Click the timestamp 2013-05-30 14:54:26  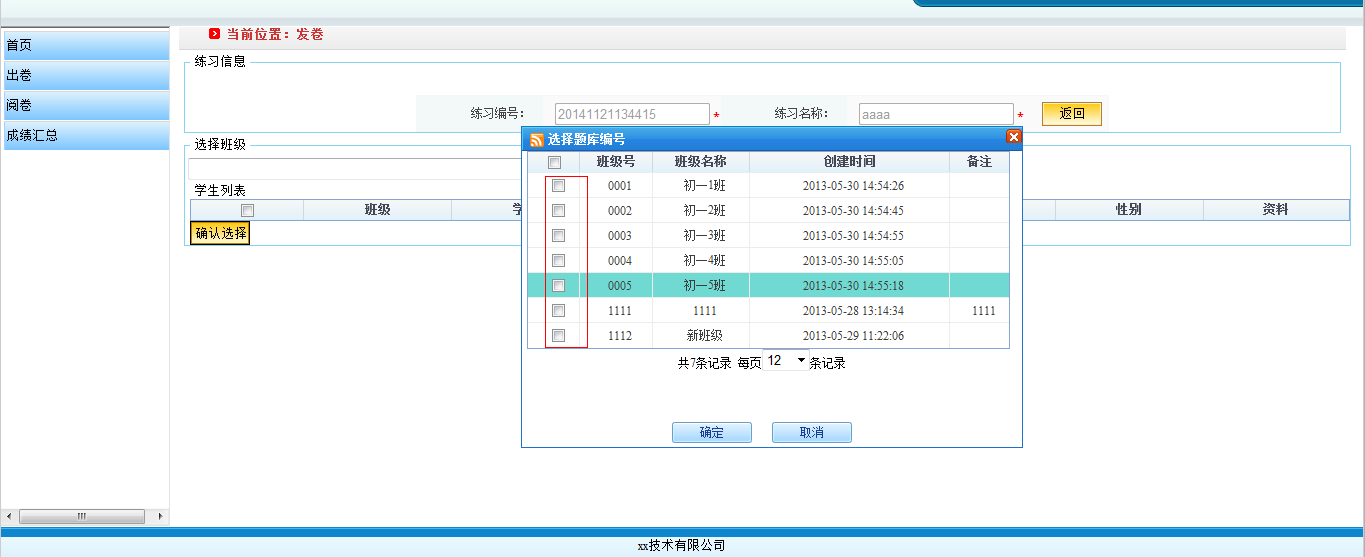[853, 186]
